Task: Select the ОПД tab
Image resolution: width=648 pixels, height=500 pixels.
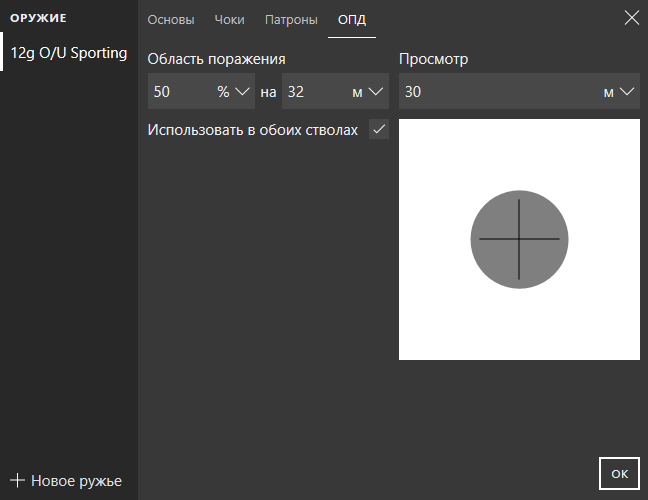Action: tap(352, 20)
